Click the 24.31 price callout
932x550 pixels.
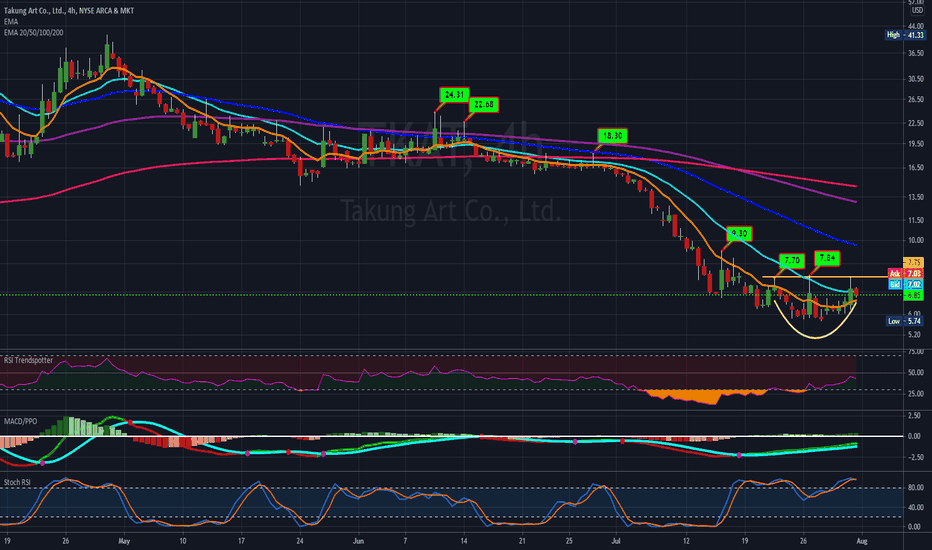(x=454, y=95)
